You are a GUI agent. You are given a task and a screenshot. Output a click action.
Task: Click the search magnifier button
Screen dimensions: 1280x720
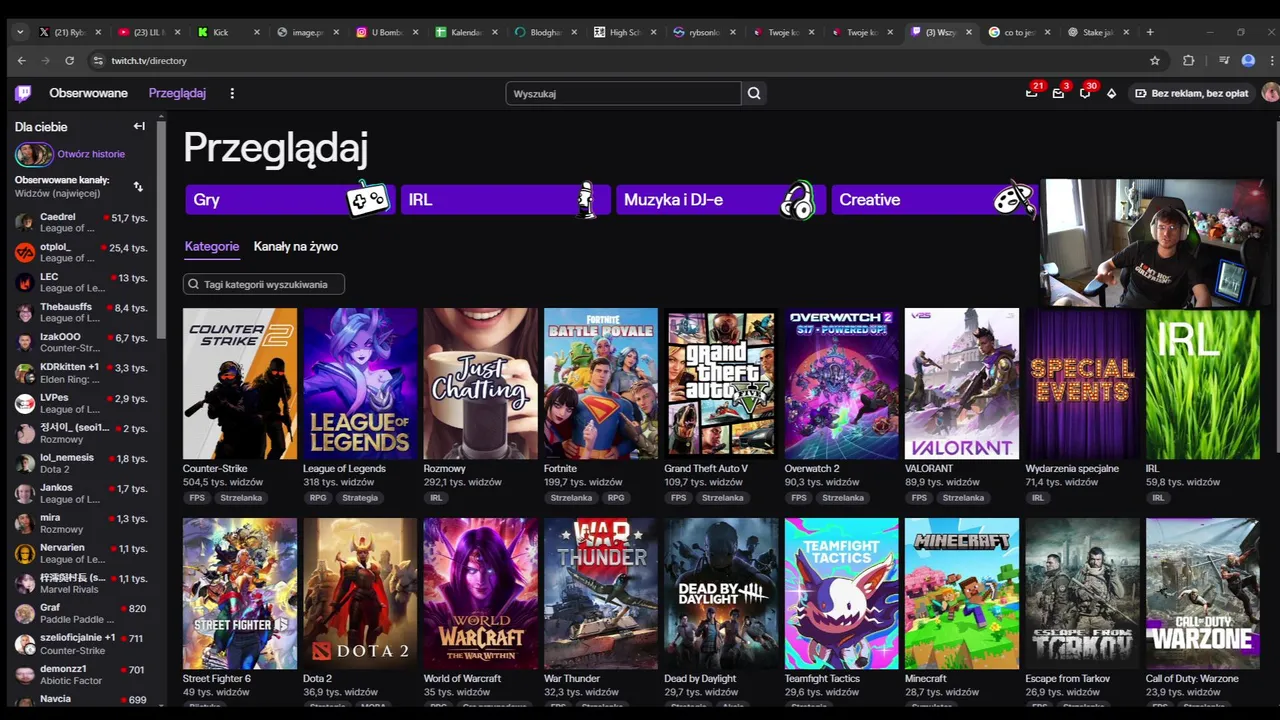click(754, 93)
